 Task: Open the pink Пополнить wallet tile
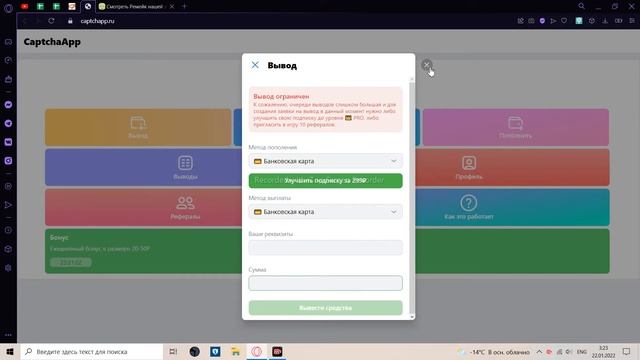click(516, 127)
